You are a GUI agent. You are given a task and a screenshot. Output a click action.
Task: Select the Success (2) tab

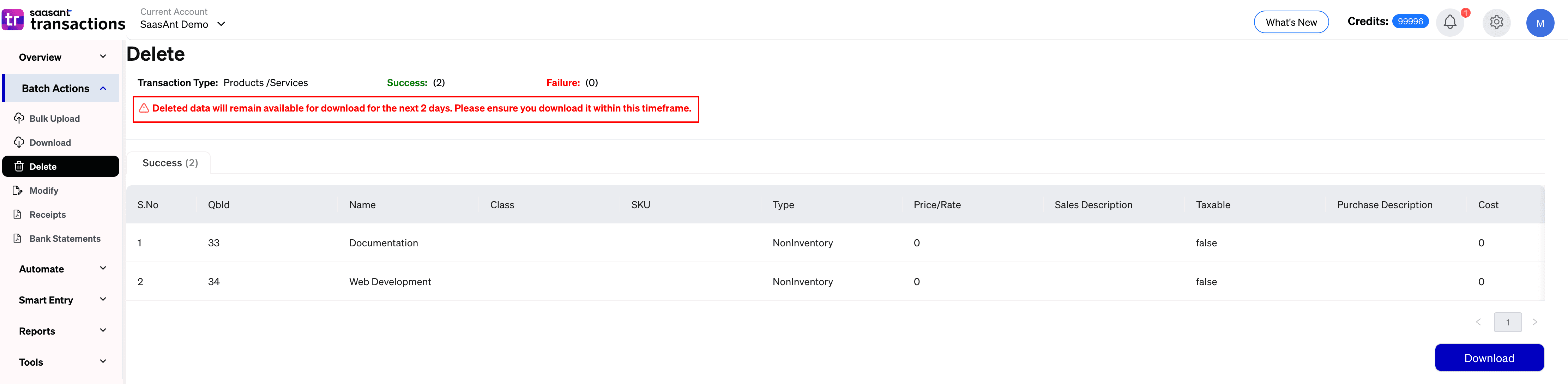(x=170, y=163)
